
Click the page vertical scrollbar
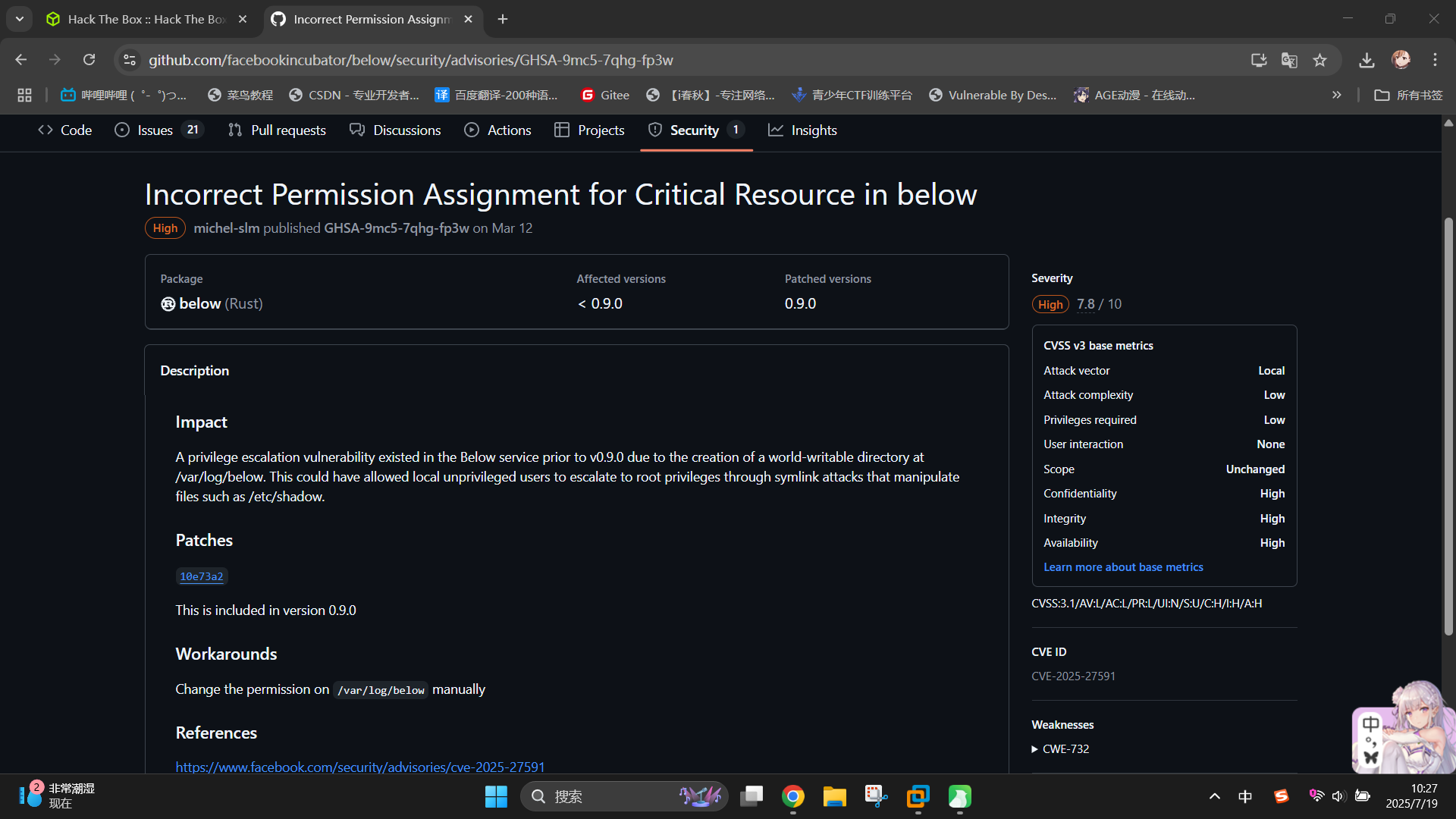1448,425
